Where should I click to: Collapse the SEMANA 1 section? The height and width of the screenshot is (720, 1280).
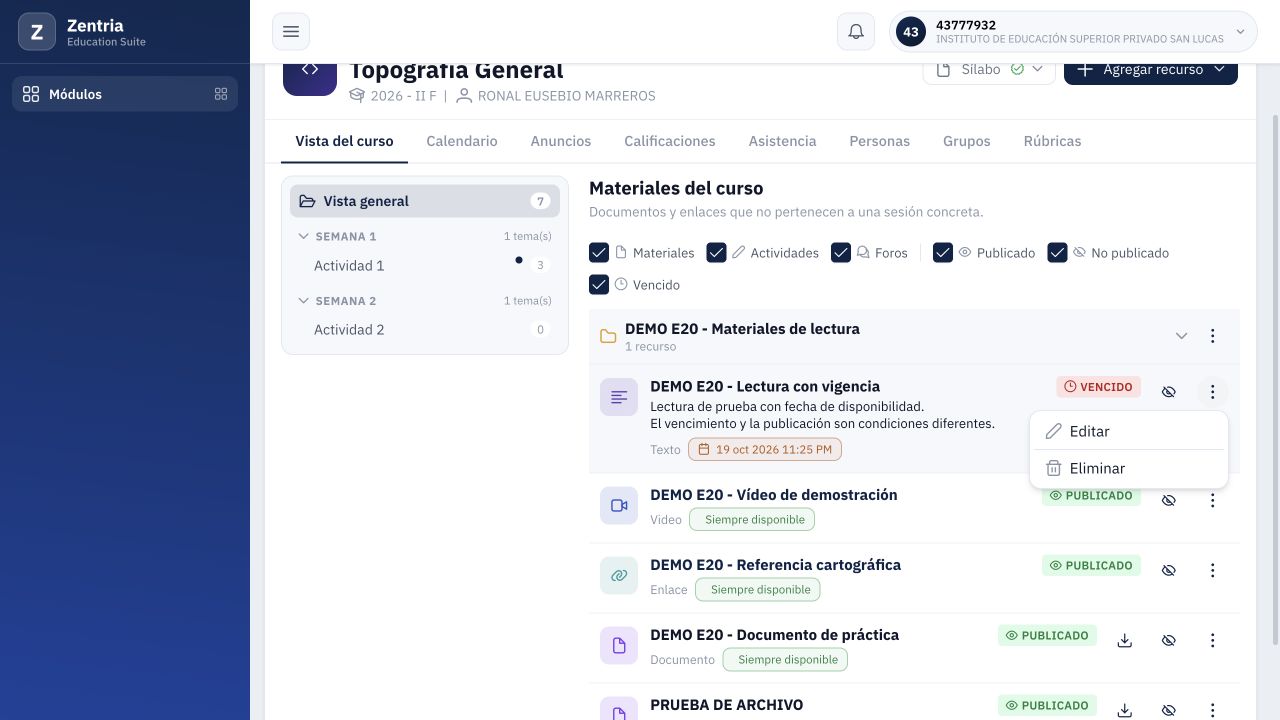(x=304, y=237)
